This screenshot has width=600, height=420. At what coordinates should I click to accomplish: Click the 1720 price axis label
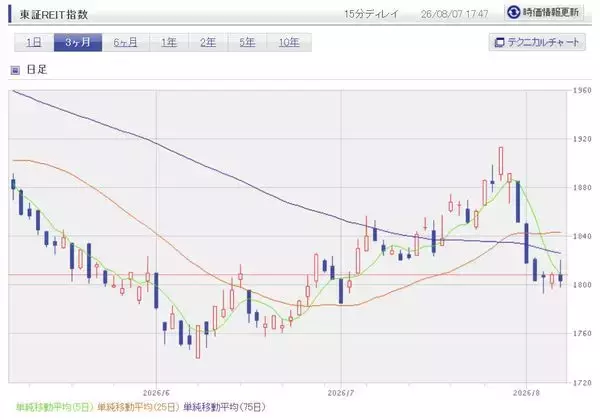click(582, 382)
